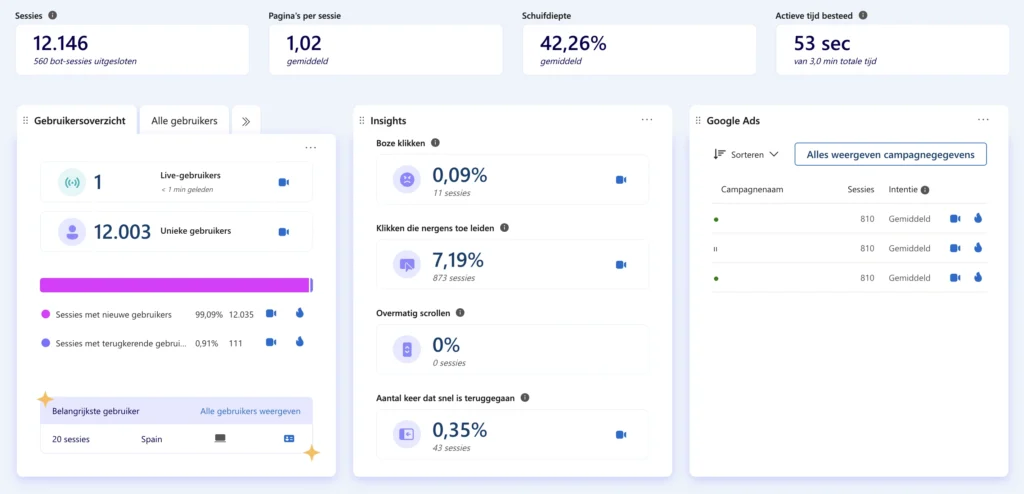Image resolution: width=1024 pixels, height=494 pixels.
Task: Switch to Alle gebruikers tab
Action: point(184,121)
